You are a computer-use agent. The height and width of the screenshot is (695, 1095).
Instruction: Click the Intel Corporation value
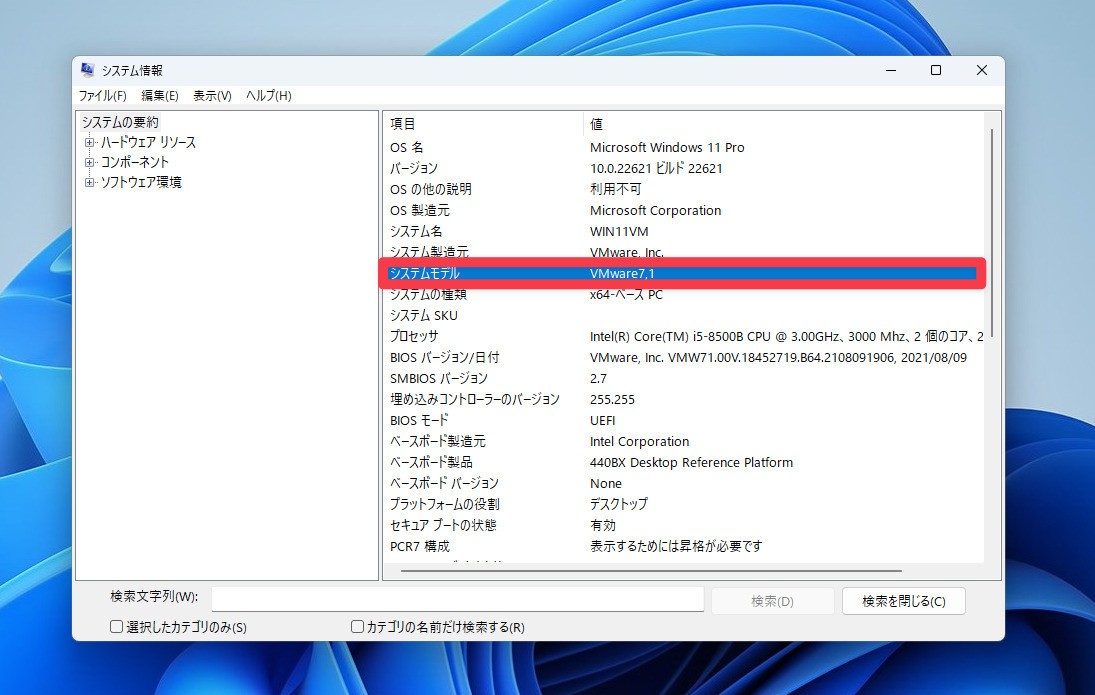pos(639,441)
